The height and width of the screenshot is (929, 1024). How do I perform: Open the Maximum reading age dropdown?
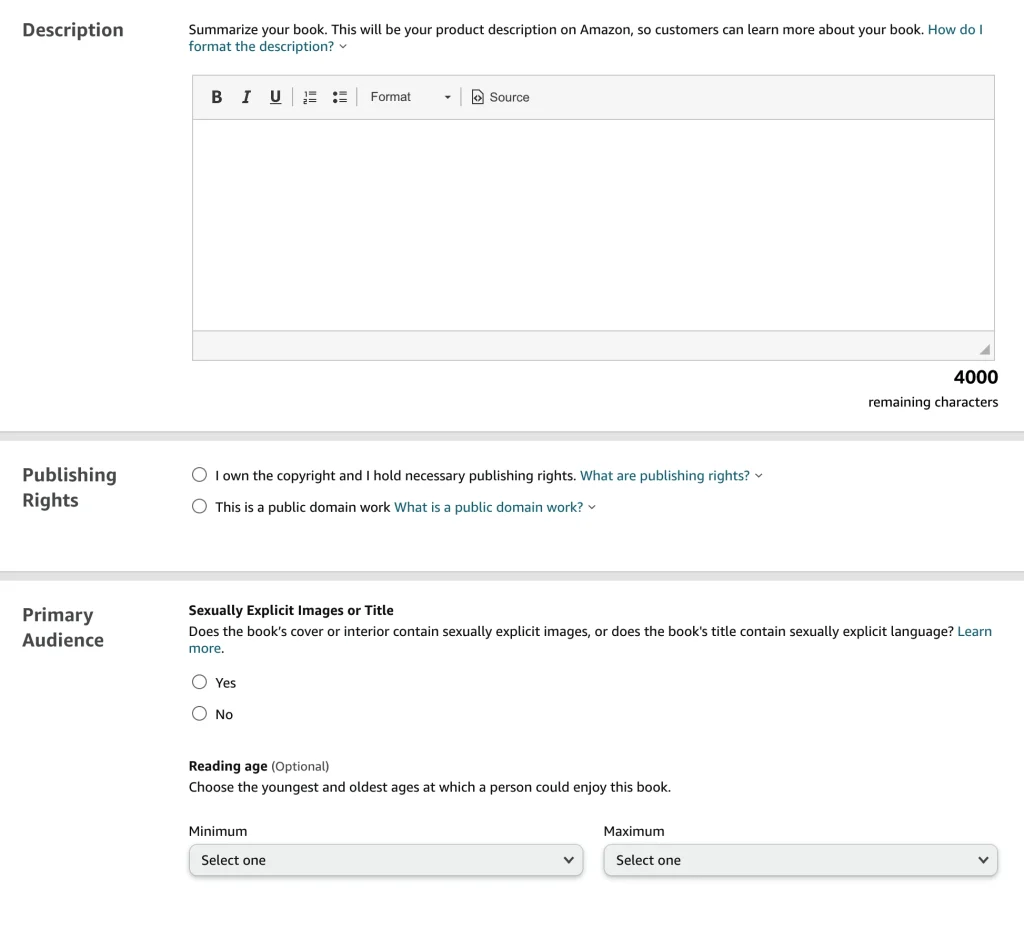pos(801,860)
